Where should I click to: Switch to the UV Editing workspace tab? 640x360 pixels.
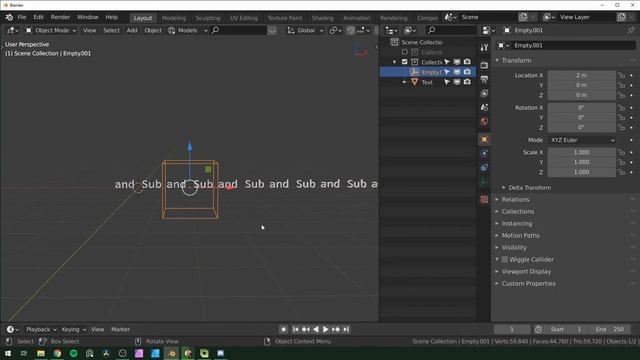tap(244, 18)
